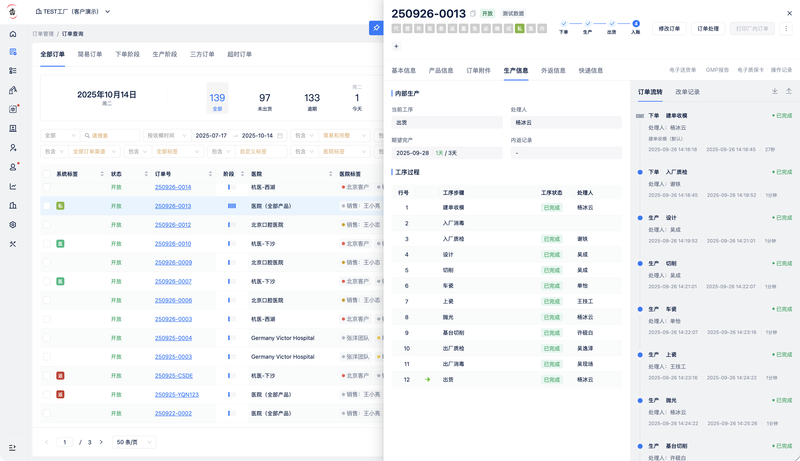
Task: Copy order number 250926-0013 using the copy icon
Action: [x=473, y=14]
